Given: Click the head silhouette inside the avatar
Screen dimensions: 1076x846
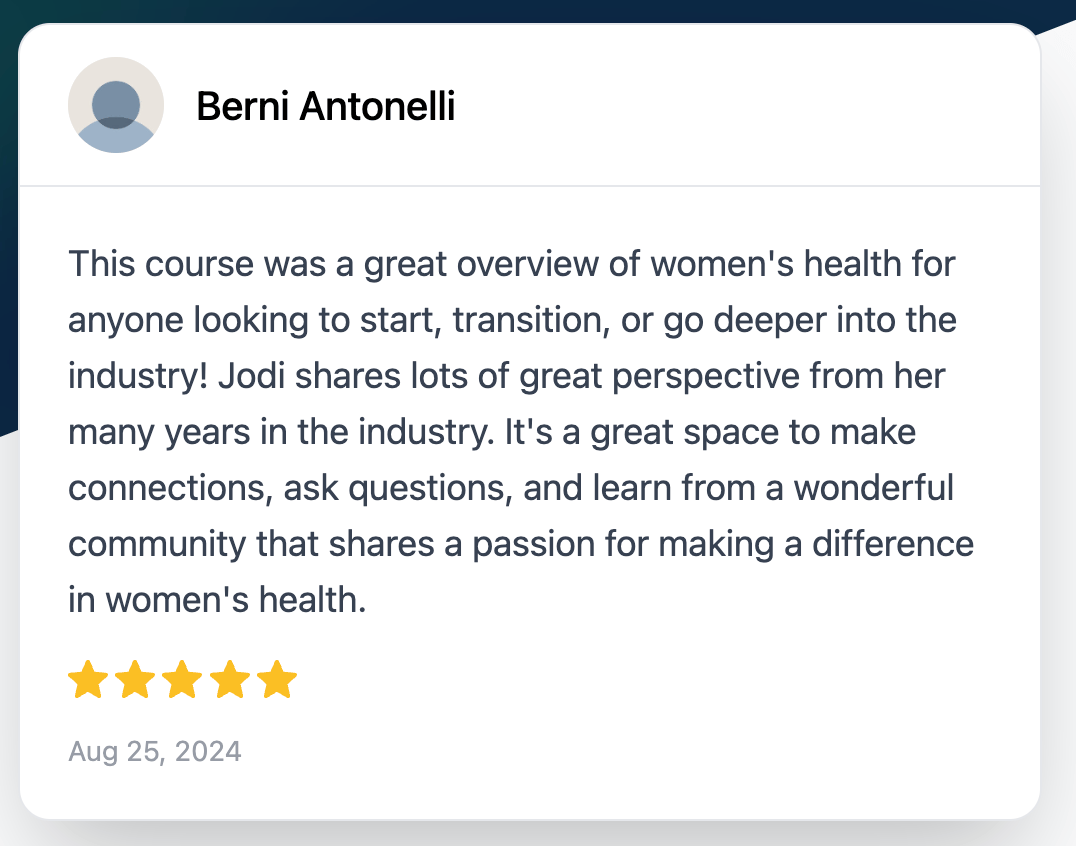Looking at the screenshot, I should point(116,104).
